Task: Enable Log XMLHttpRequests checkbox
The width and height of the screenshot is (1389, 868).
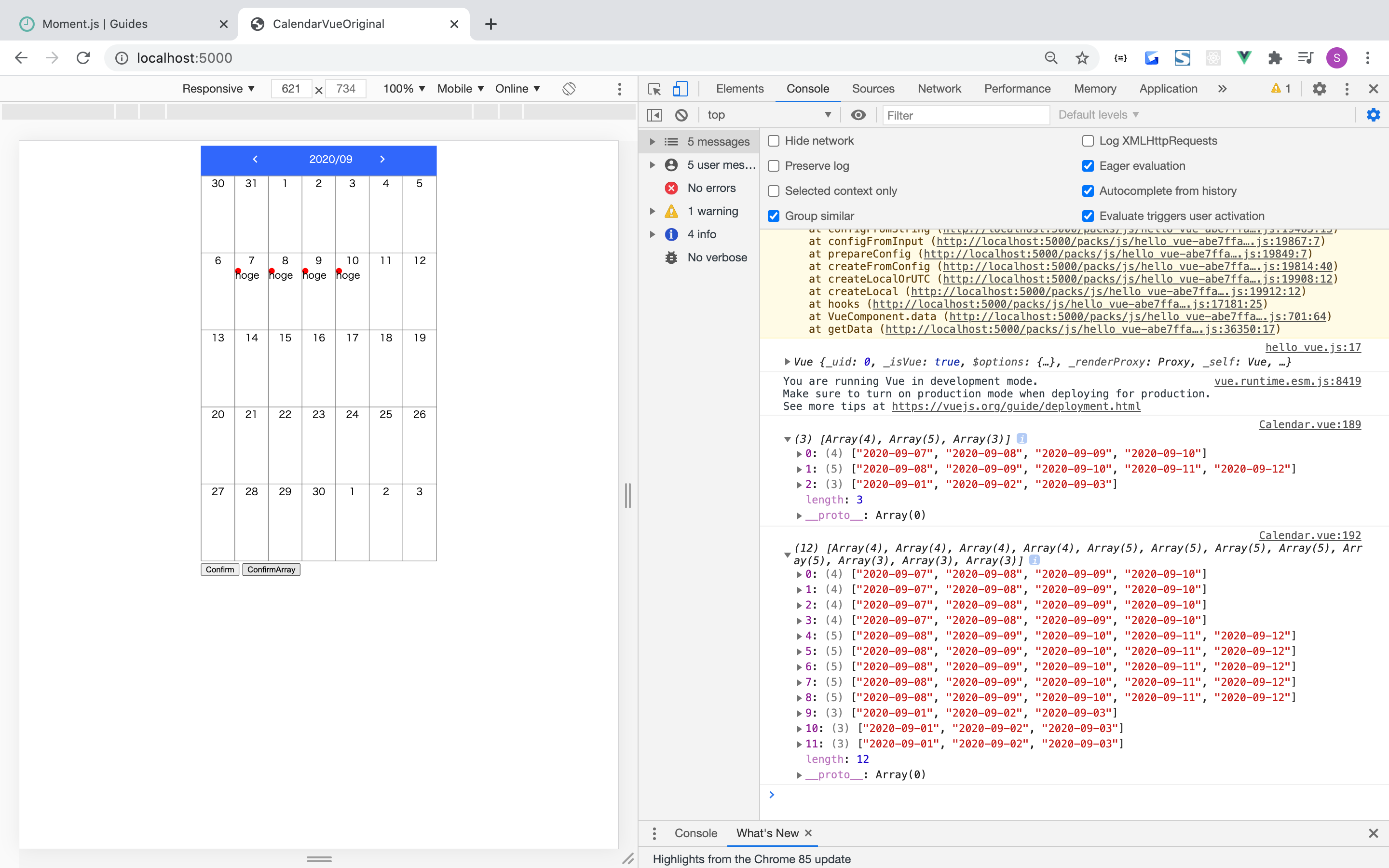Action: pyautogui.click(x=1088, y=141)
